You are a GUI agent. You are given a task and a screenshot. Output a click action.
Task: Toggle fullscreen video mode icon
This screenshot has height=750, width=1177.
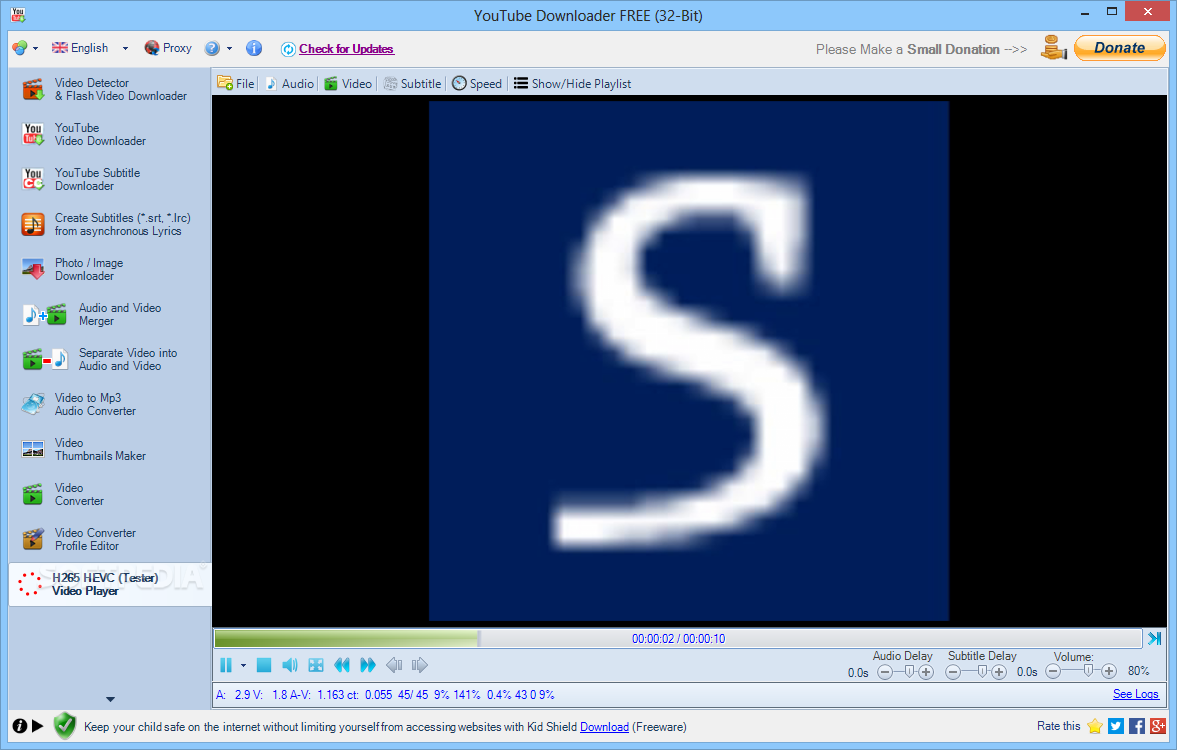pos(316,665)
